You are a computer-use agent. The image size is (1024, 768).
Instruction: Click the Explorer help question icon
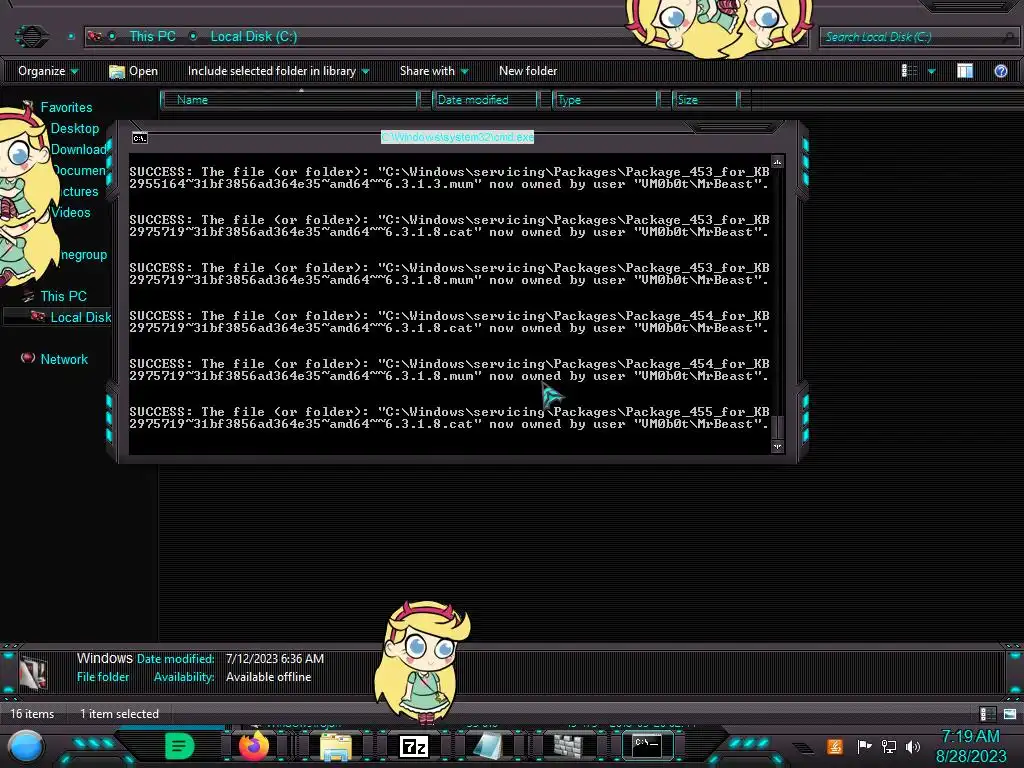pyautogui.click(x=1001, y=71)
